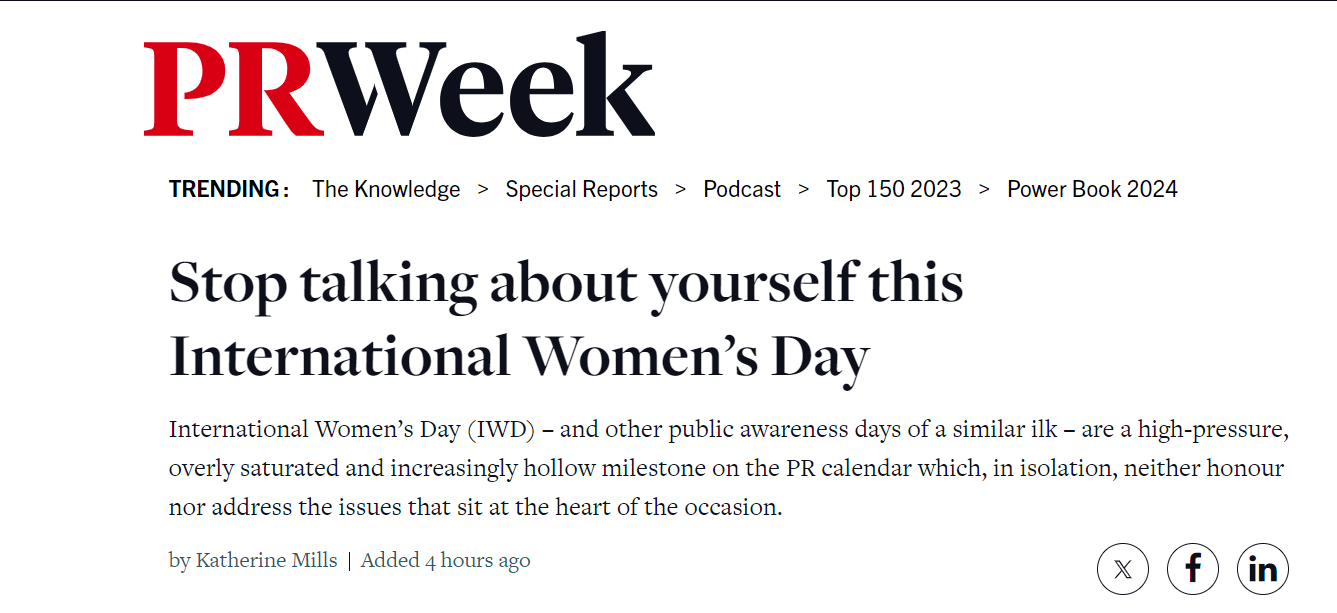Go to Special Reports section

581,189
